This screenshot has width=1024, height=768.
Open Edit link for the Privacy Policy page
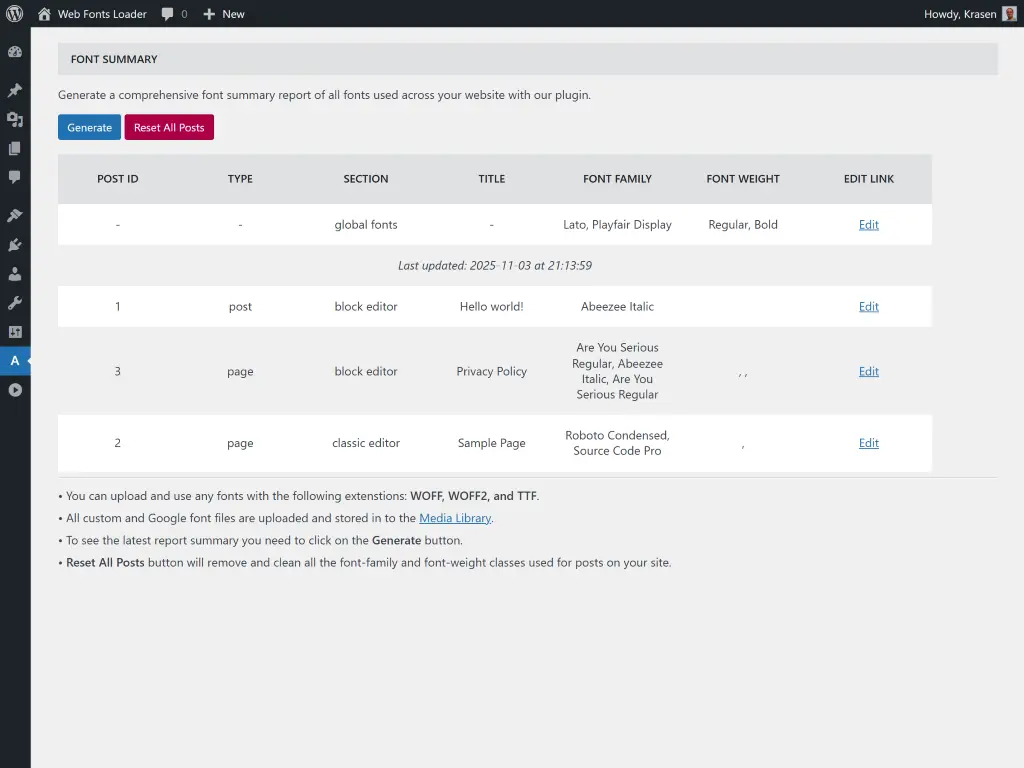click(868, 371)
